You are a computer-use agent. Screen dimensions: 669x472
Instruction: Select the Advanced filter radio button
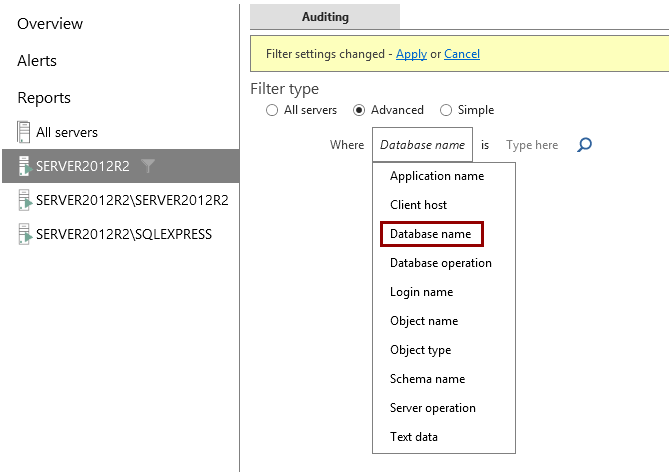359,110
